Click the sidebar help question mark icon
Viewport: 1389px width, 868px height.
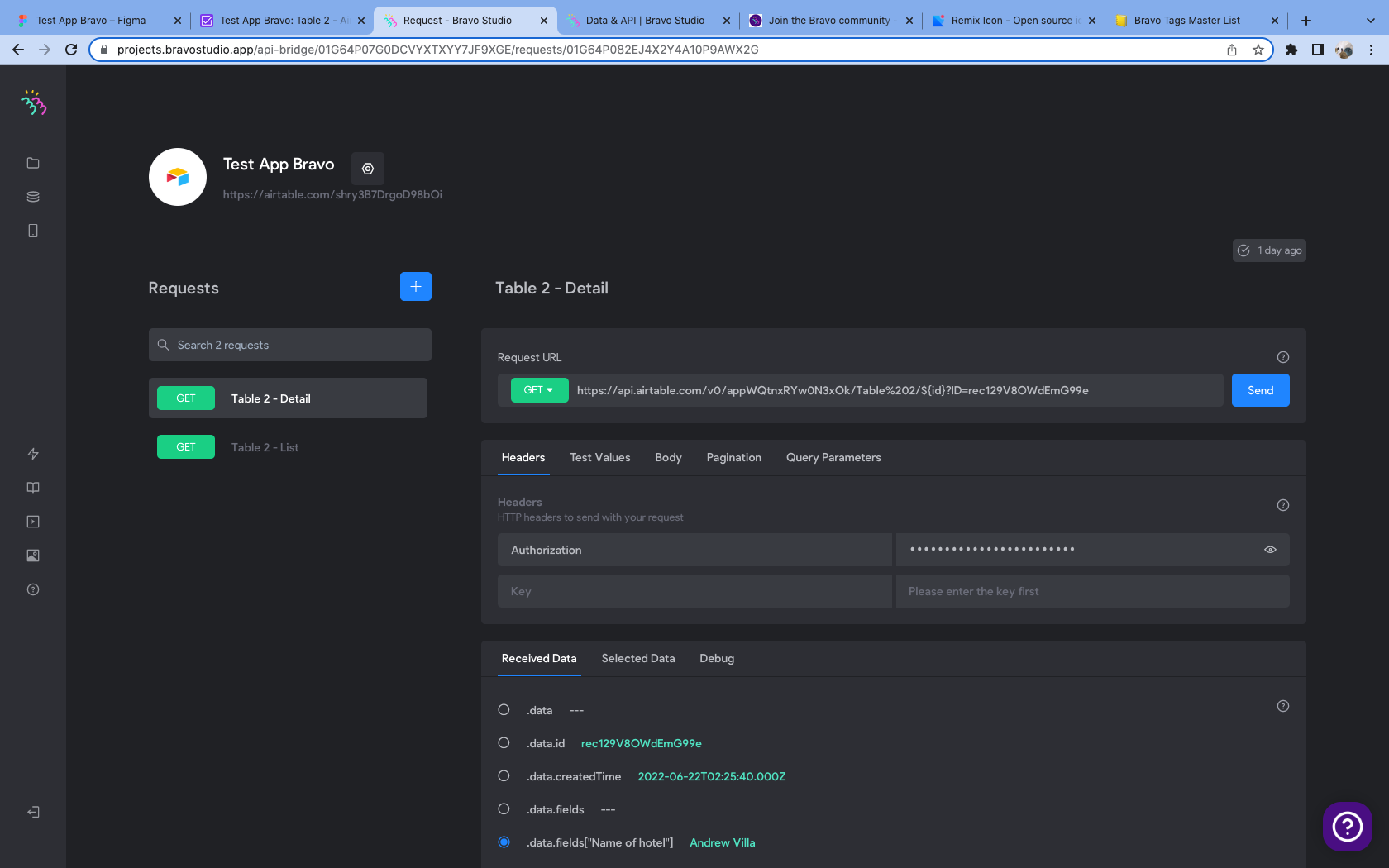point(33,589)
